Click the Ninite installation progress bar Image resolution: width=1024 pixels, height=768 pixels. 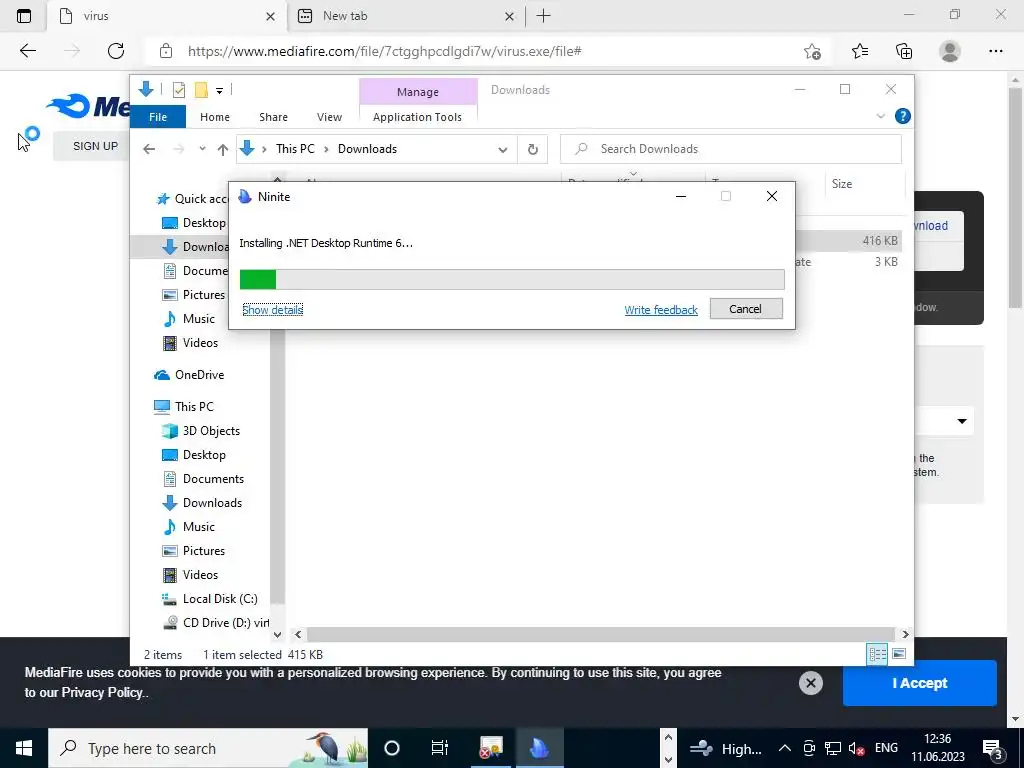(x=512, y=280)
